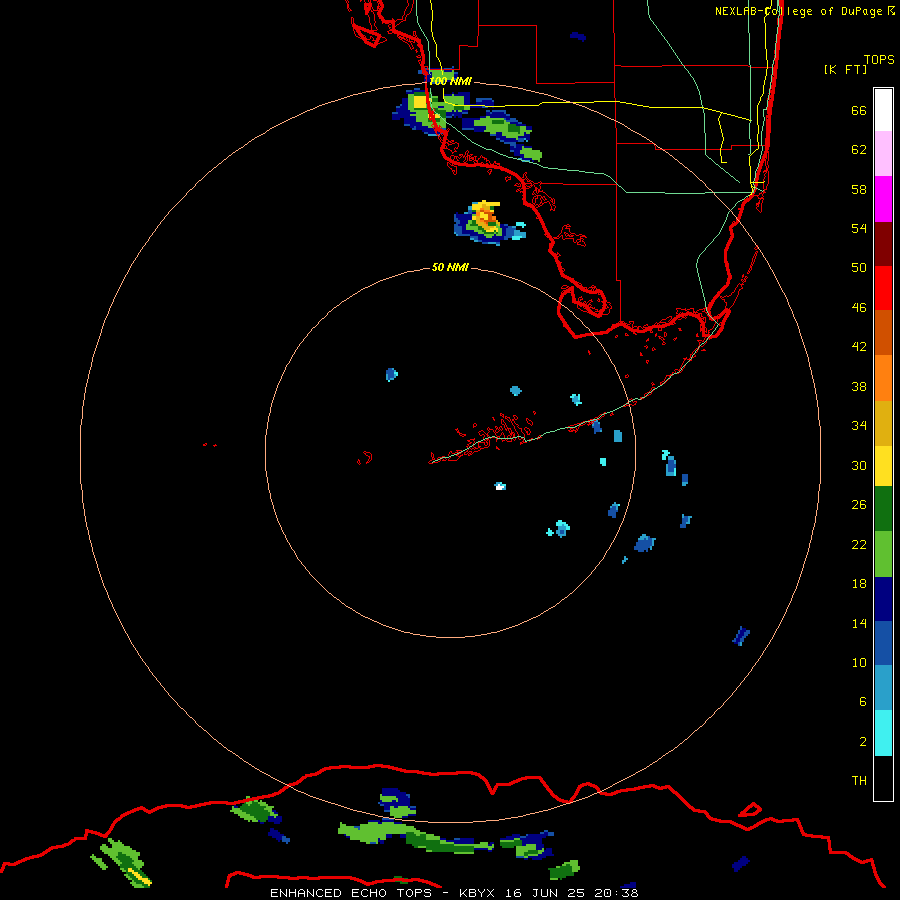Click the TH threshold label
The image size is (900, 900).
pyautogui.click(x=859, y=781)
